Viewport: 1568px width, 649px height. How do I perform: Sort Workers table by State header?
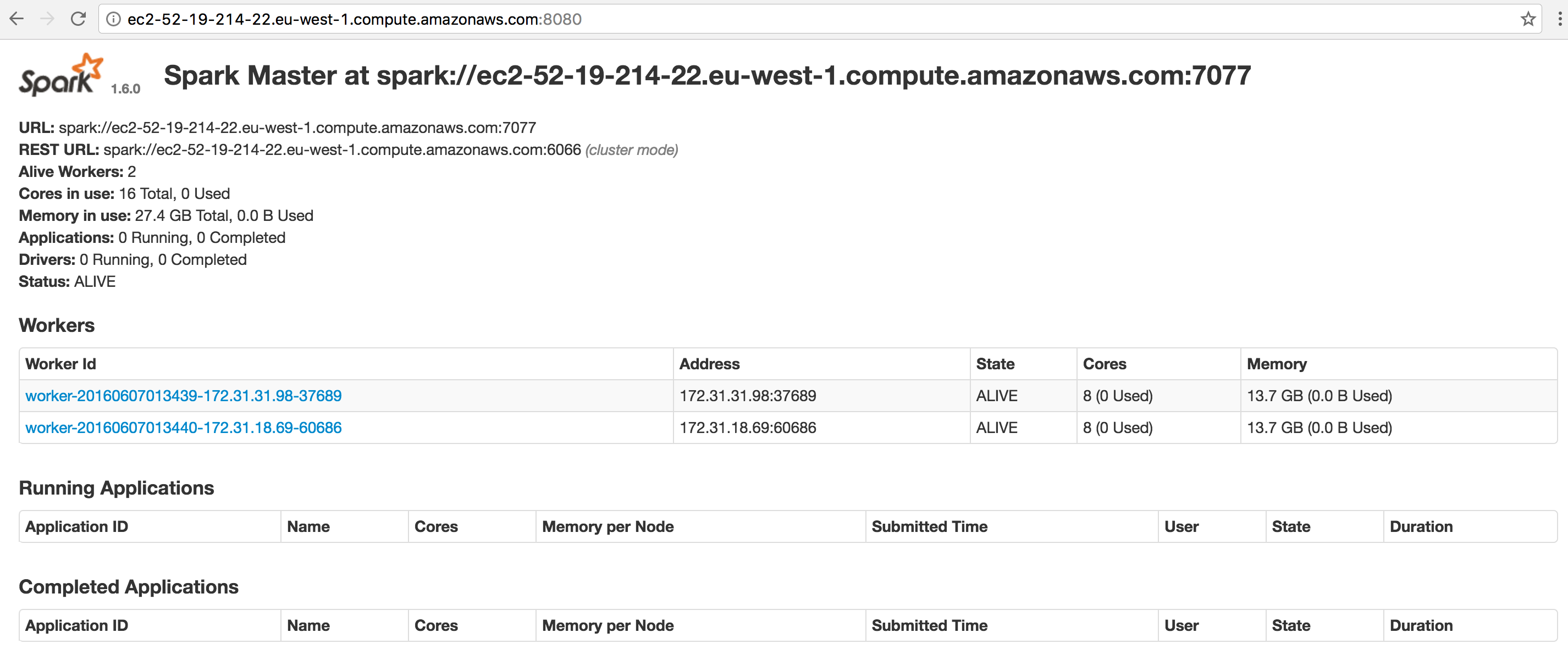(x=995, y=364)
